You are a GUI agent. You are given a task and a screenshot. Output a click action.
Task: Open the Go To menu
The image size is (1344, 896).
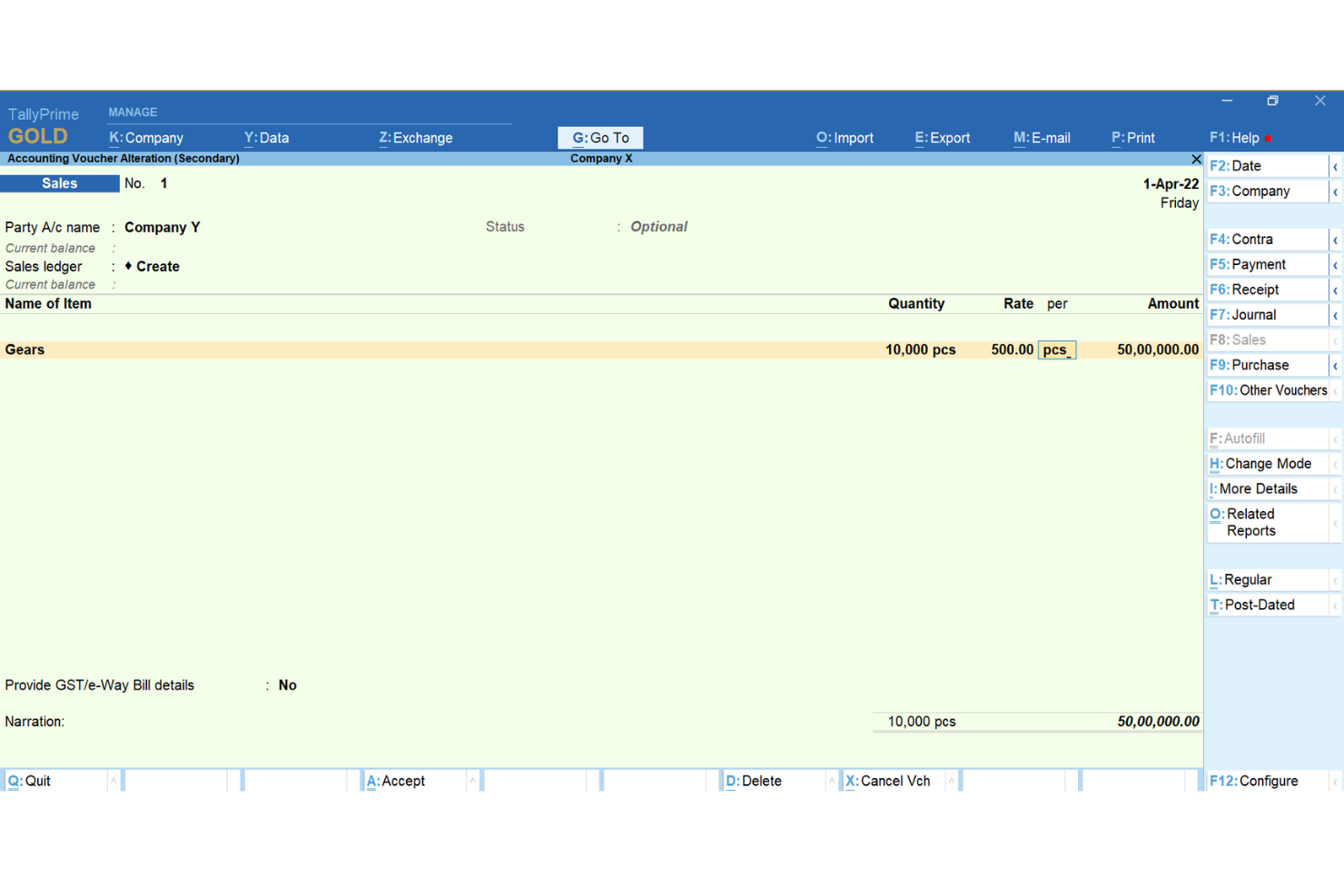(x=599, y=137)
